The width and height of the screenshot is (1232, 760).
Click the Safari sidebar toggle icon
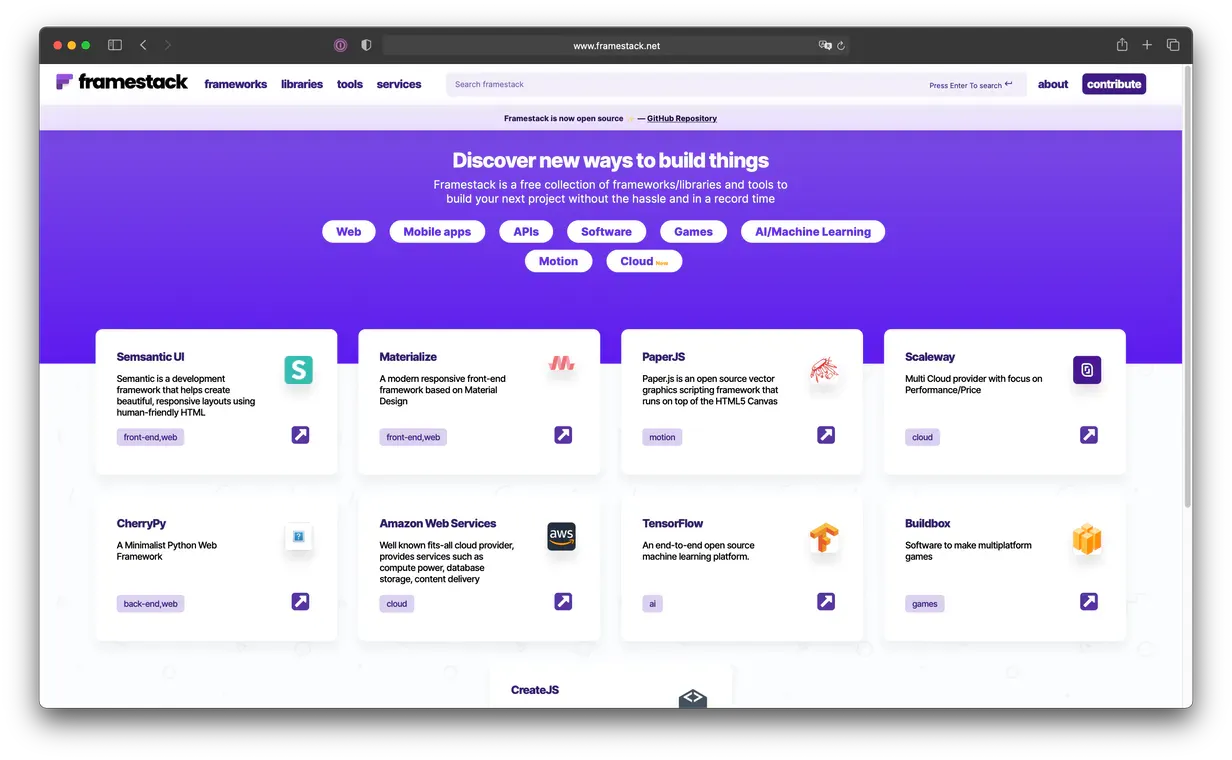pos(115,45)
